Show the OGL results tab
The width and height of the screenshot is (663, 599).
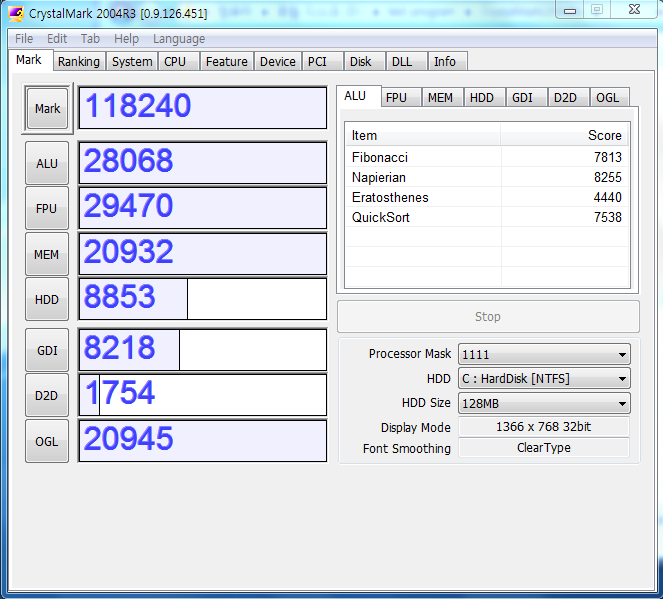pos(608,98)
